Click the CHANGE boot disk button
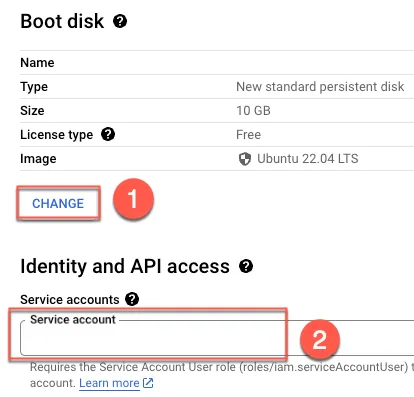Screen dimensions: 414x397 point(58,203)
